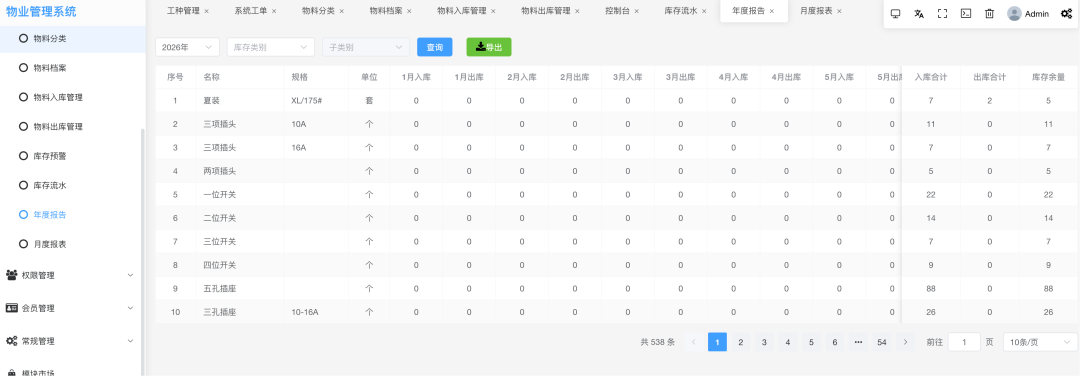Viewport: 1080px width, 376px height.
Task: Click the trash clear-cache icon
Action: coord(989,14)
